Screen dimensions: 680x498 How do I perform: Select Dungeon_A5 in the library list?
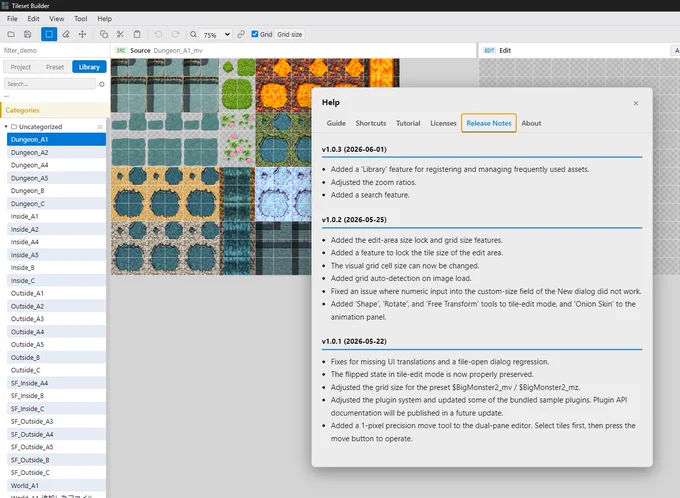click(56, 178)
